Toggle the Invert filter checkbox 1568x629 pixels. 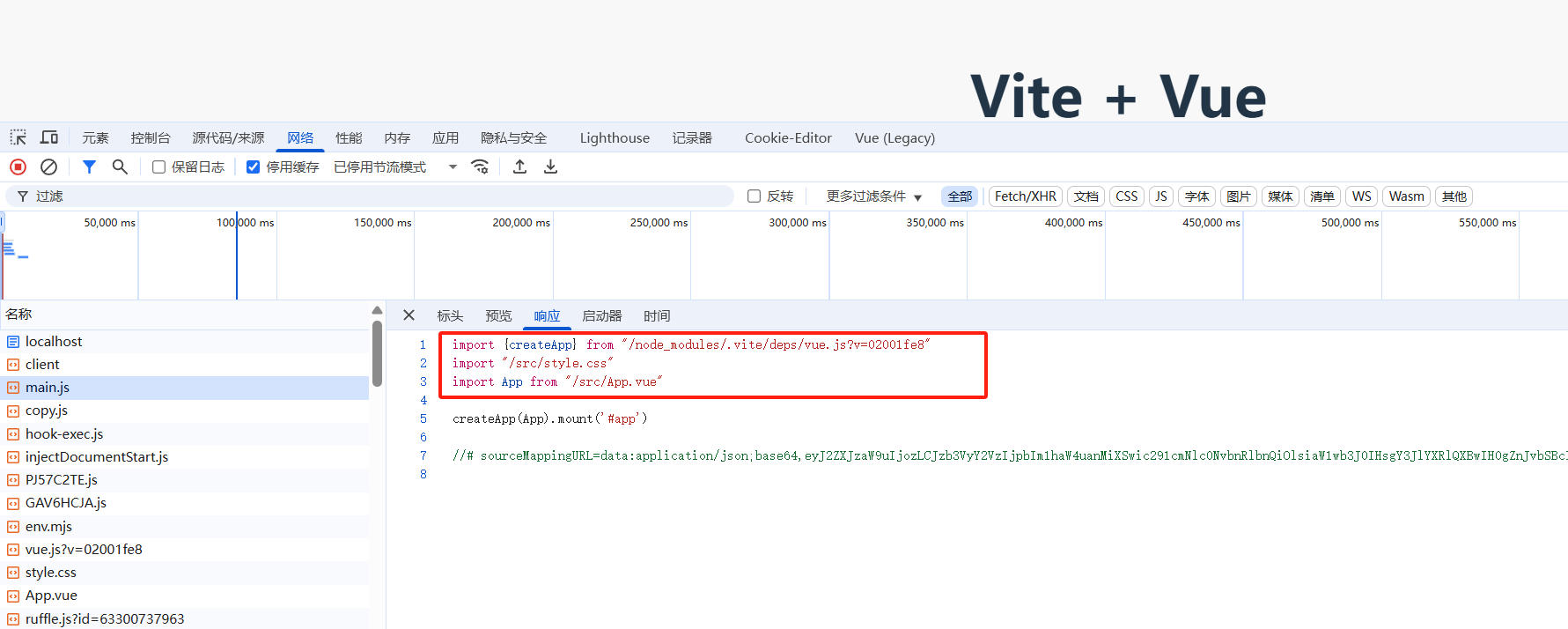coord(755,196)
